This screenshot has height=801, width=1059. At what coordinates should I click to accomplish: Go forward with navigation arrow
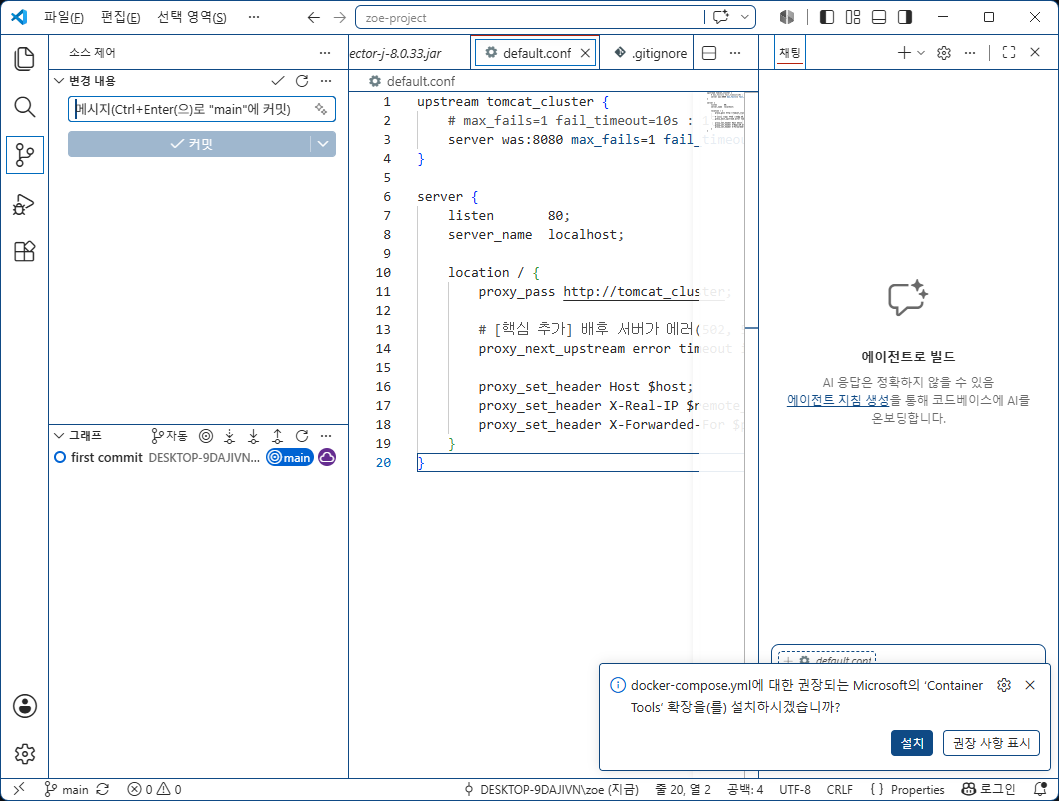(x=340, y=18)
